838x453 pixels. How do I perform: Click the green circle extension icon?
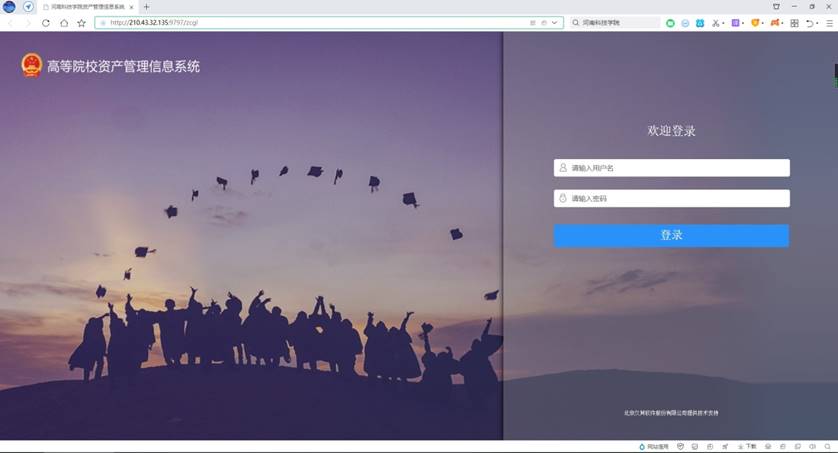coord(670,23)
